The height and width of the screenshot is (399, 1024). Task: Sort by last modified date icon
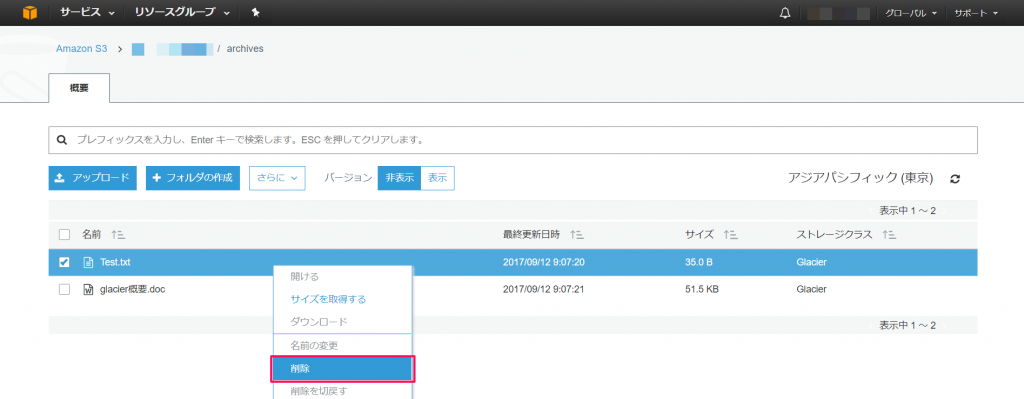pos(577,234)
